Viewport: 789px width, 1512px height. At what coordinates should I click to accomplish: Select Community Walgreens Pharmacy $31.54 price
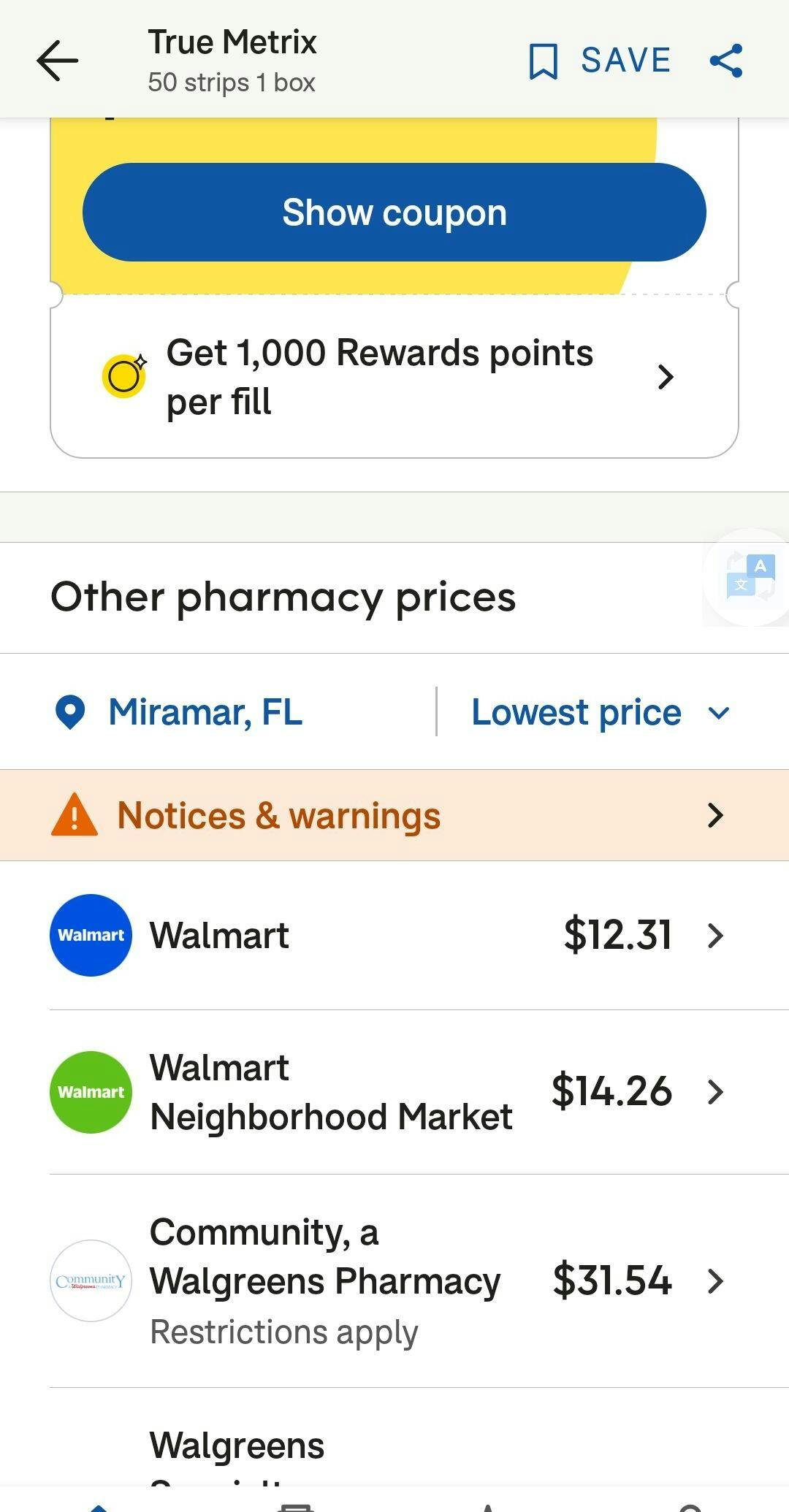[x=611, y=1280]
